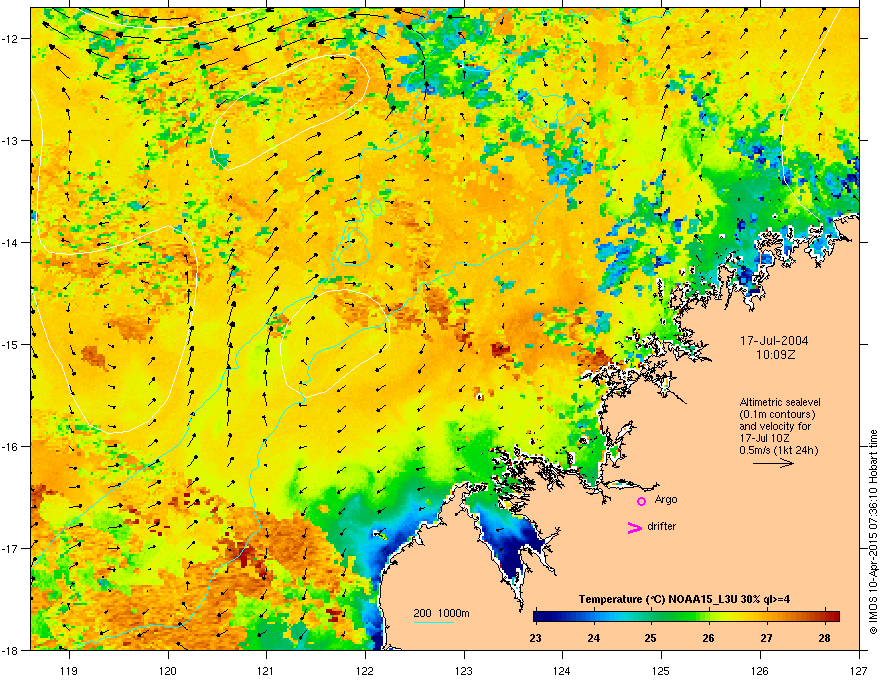Click the '121' longitude axis label
This screenshot has height=680, width=880.
pos(266,671)
